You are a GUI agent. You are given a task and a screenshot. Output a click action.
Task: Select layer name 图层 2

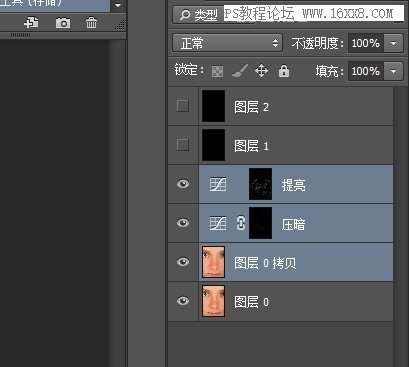(x=252, y=107)
